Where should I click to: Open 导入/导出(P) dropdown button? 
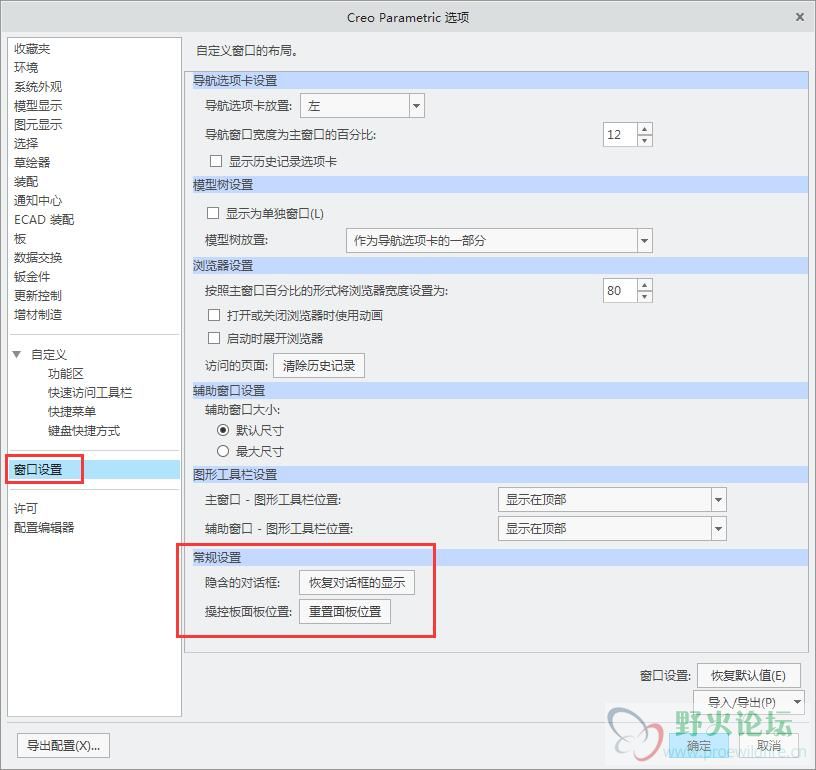749,702
